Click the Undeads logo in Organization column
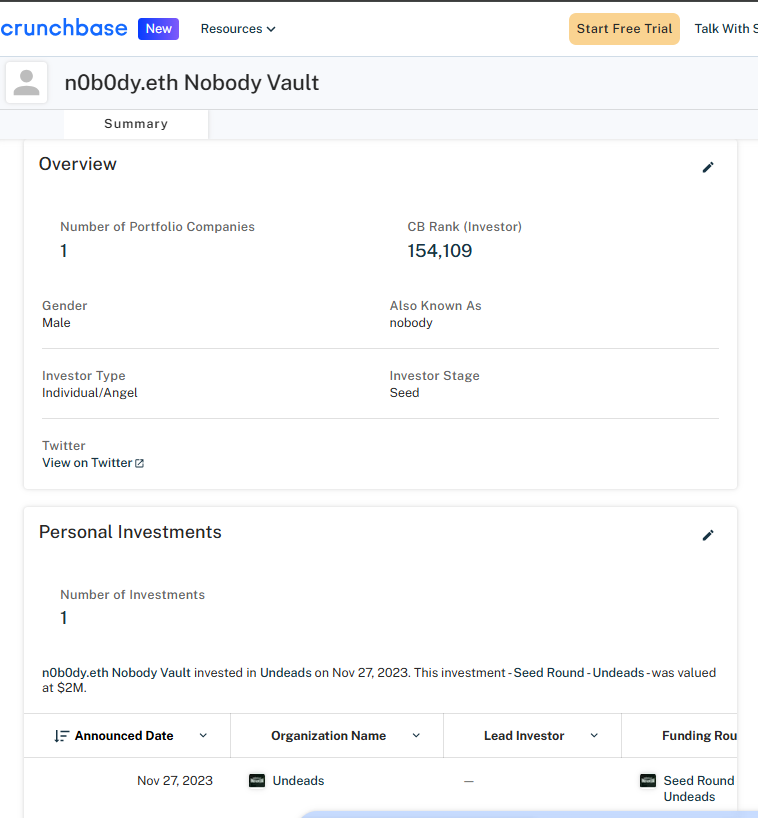 tap(257, 781)
